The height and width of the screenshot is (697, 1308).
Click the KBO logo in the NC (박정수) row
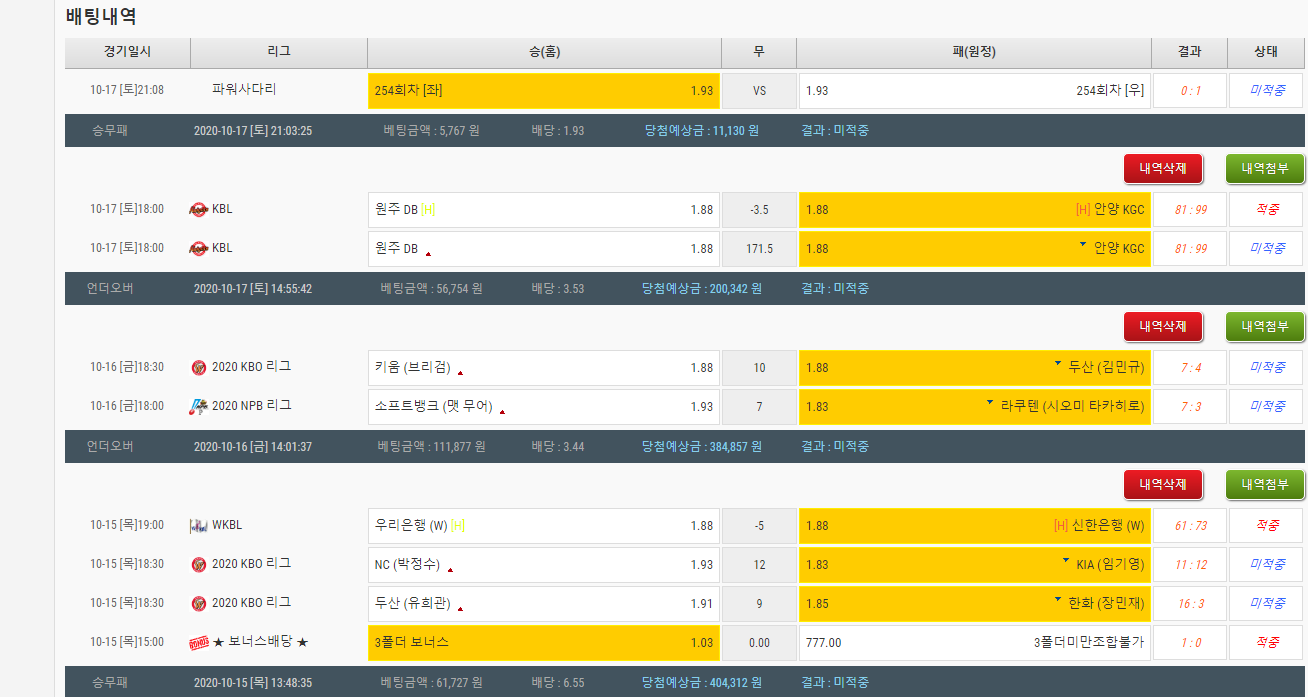click(x=198, y=565)
